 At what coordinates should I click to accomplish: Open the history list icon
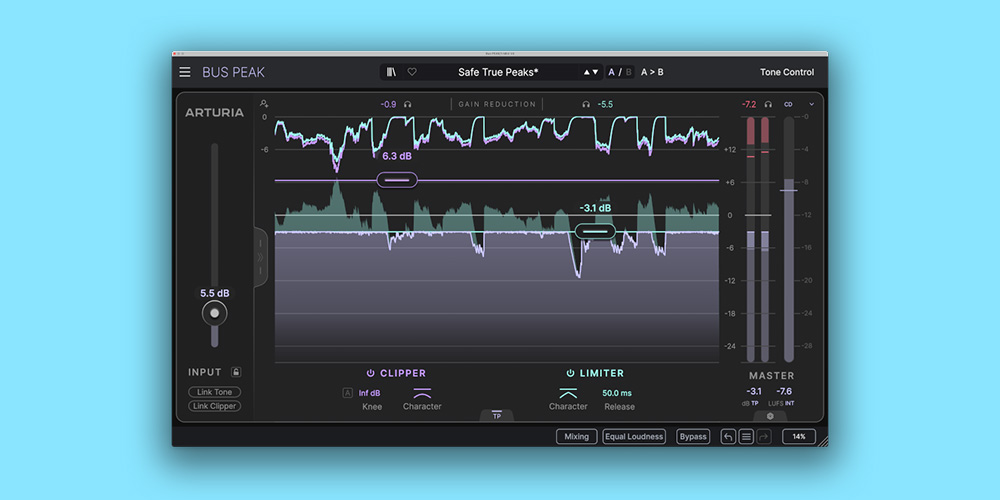pyautogui.click(x=746, y=437)
